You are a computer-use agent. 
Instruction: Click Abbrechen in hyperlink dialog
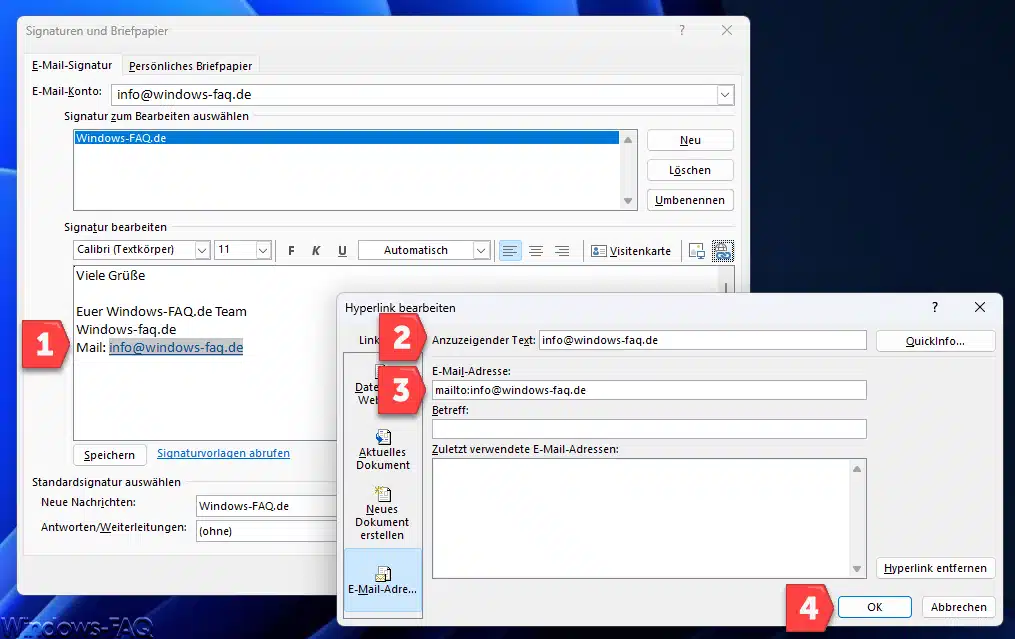click(959, 607)
